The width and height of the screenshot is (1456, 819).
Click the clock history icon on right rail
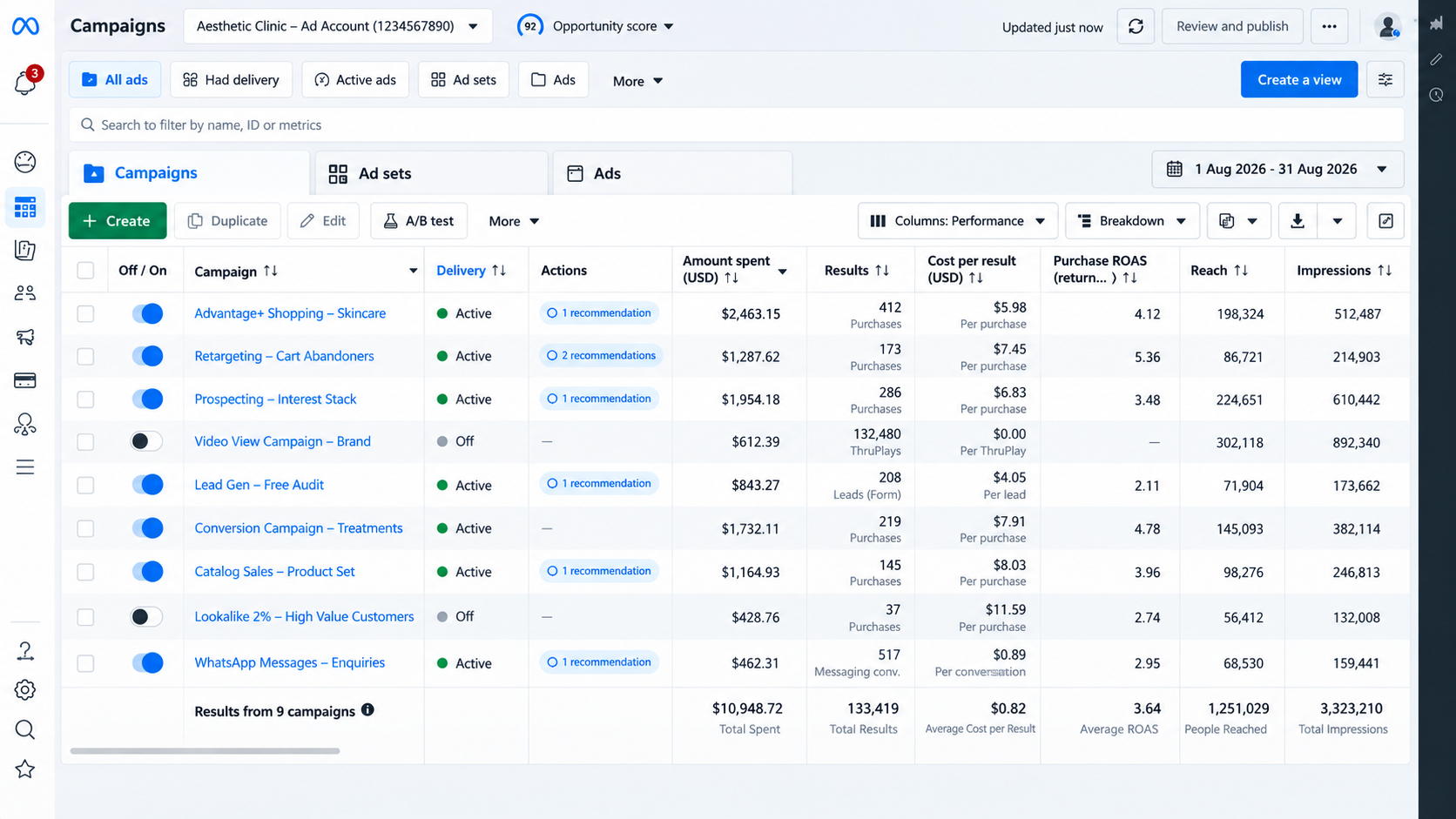tap(1437, 94)
